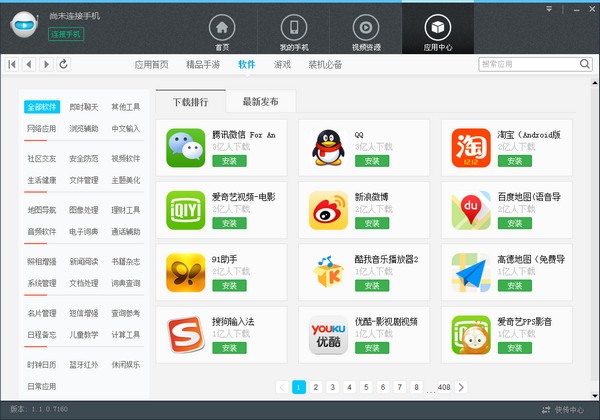The height and width of the screenshot is (420, 600).
Task: Open the title bar dropdown menu icon
Action: (x=549, y=9)
